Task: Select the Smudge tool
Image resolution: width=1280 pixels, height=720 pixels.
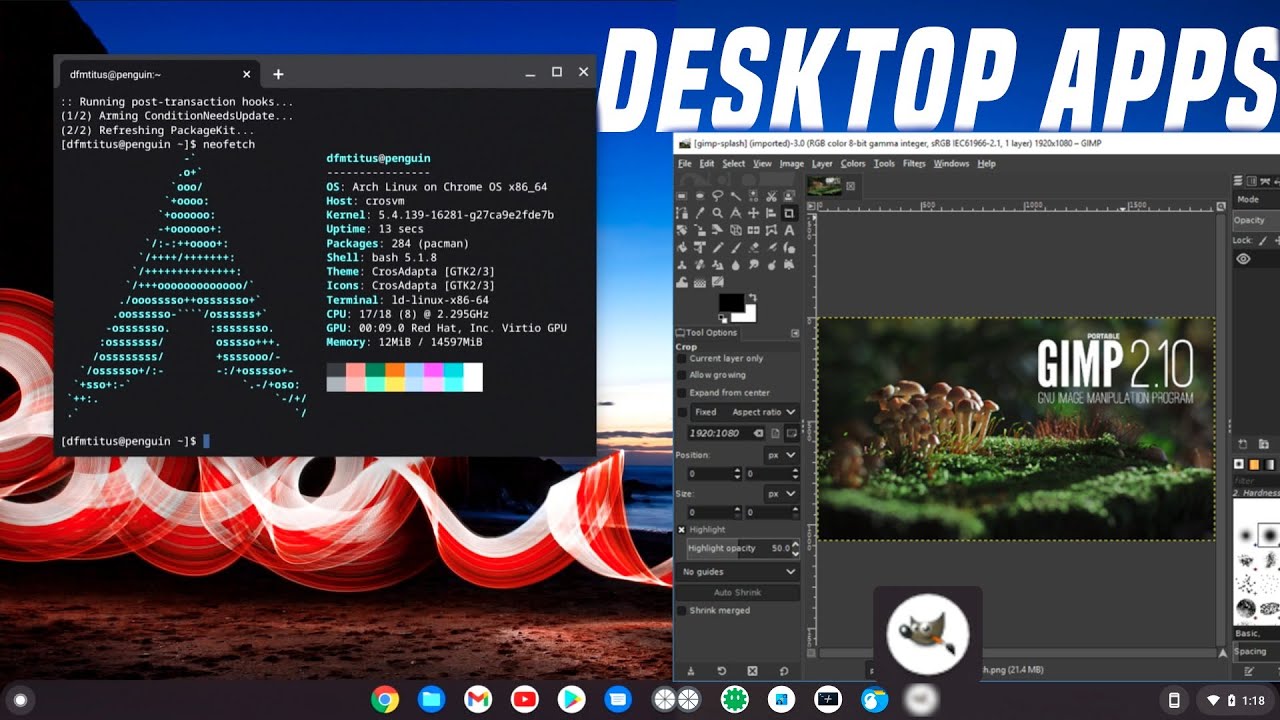Action: coord(754,265)
